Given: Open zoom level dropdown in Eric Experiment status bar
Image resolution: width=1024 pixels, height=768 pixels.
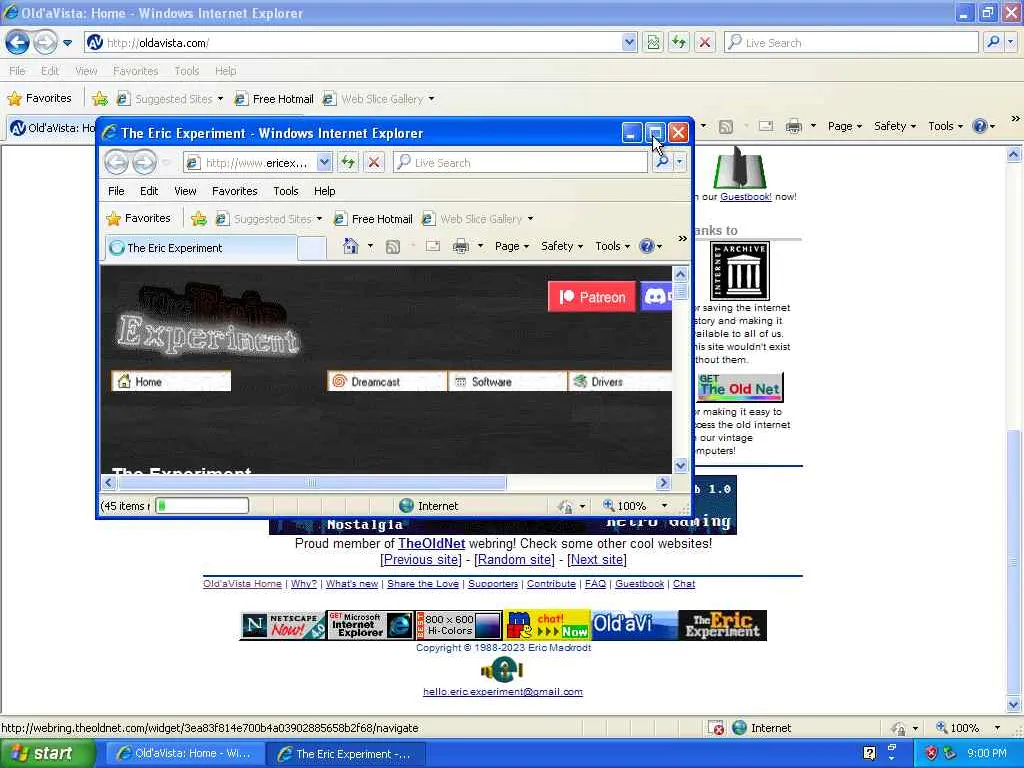Looking at the screenshot, I should (x=665, y=505).
